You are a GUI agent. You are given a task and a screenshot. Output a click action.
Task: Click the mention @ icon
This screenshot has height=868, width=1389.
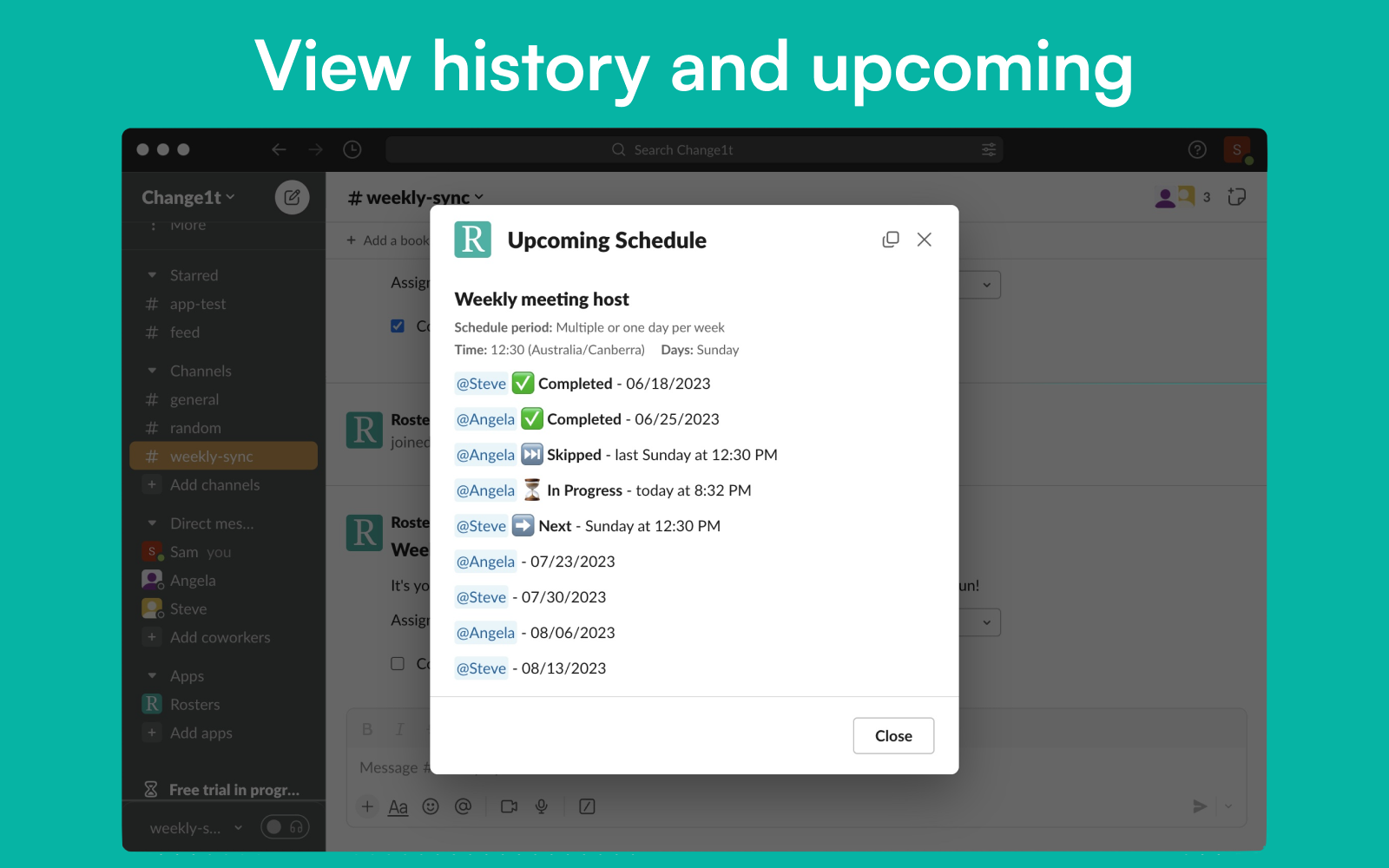tap(464, 806)
